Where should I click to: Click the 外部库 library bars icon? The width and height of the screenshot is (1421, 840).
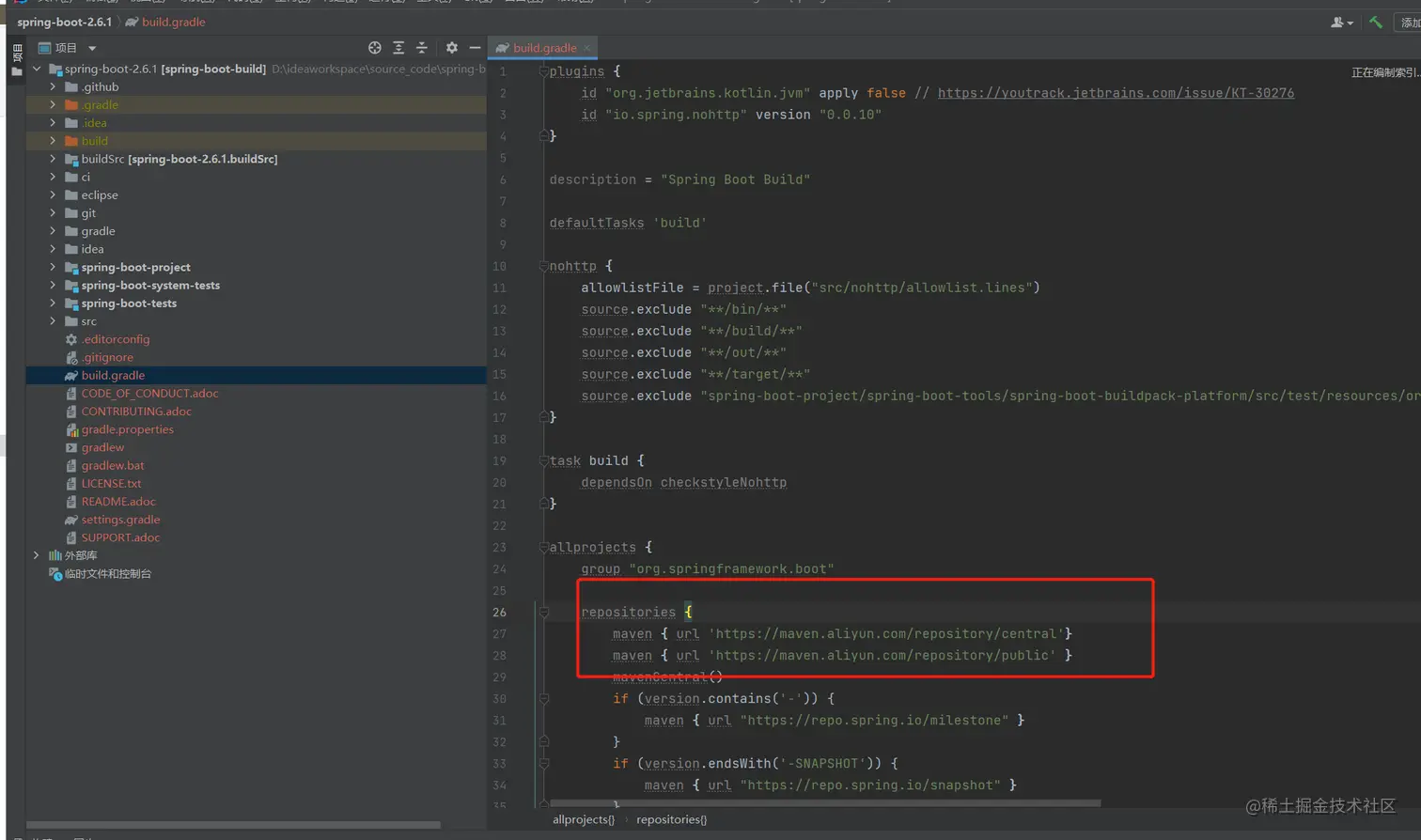(x=55, y=555)
